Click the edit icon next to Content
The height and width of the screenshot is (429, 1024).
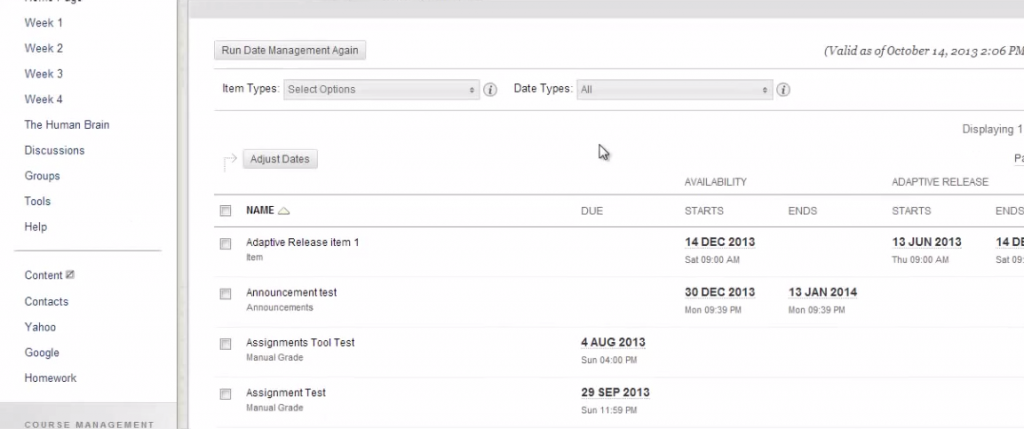(x=70, y=275)
